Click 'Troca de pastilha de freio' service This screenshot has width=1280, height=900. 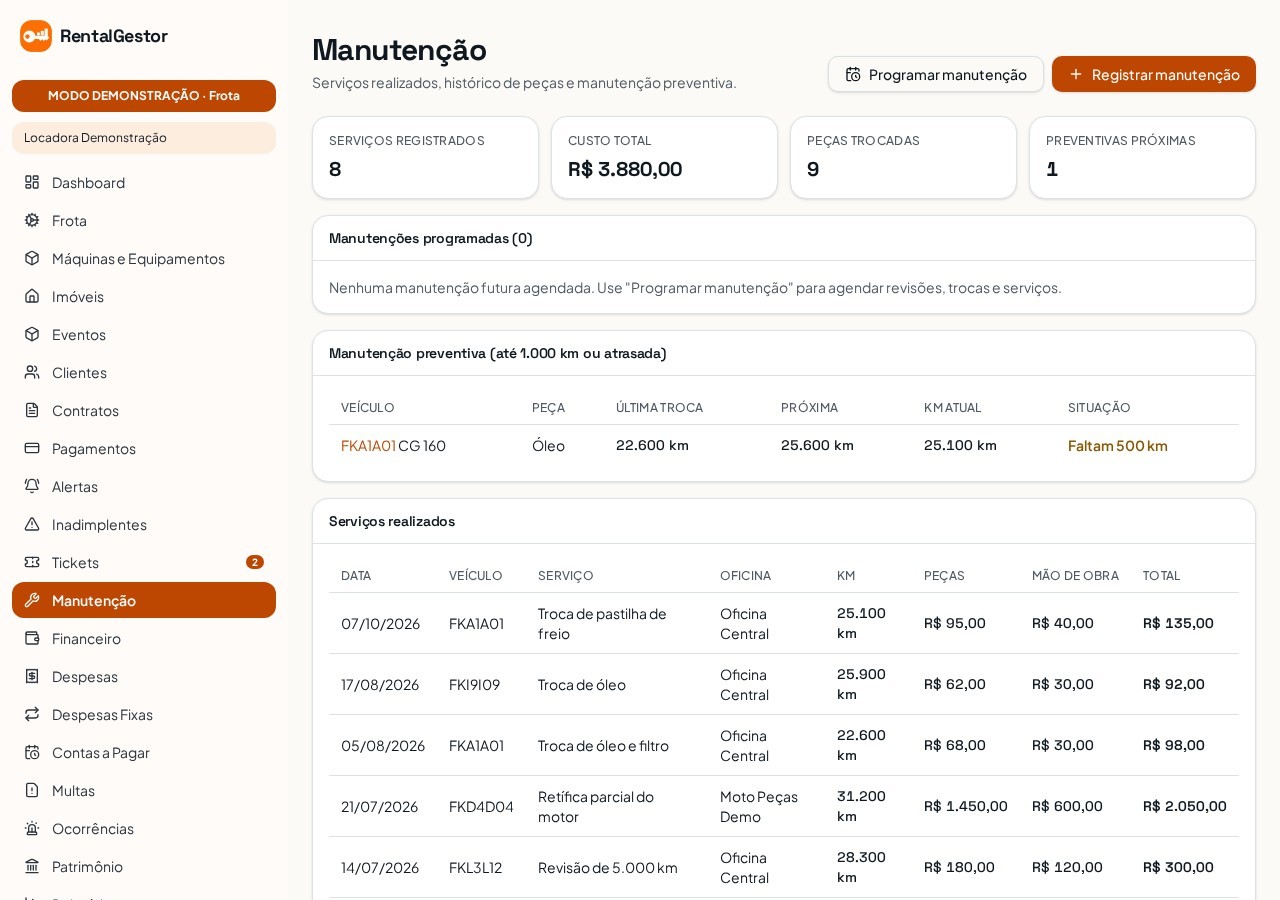pos(602,623)
